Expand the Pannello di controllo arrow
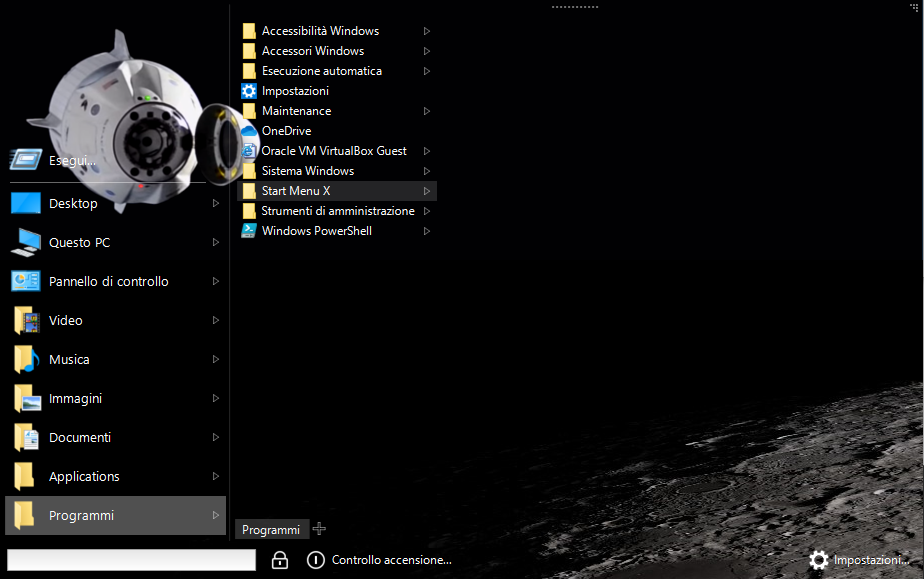 (x=216, y=281)
